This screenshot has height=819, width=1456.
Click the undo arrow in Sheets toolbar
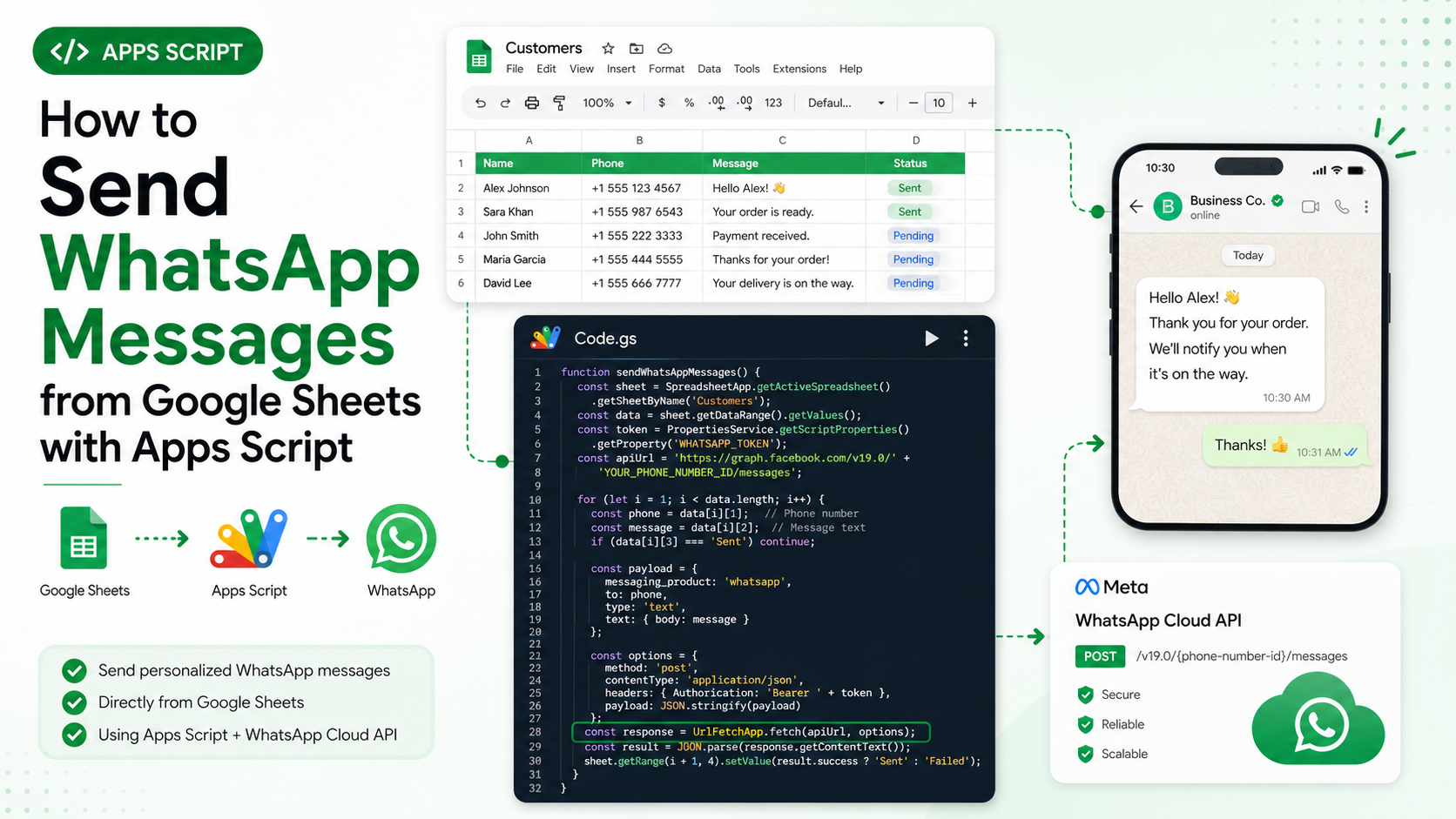point(481,103)
